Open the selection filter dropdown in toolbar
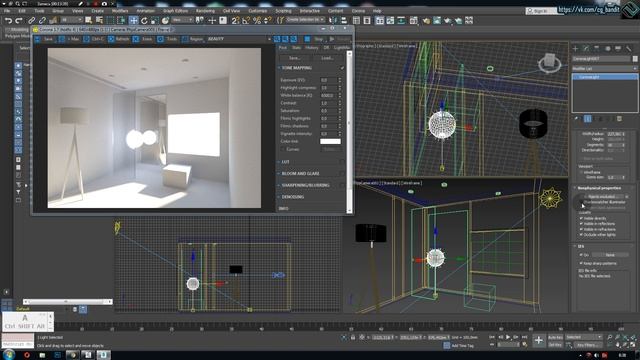The width and height of the screenshot is (640, 360). (71, 20)
